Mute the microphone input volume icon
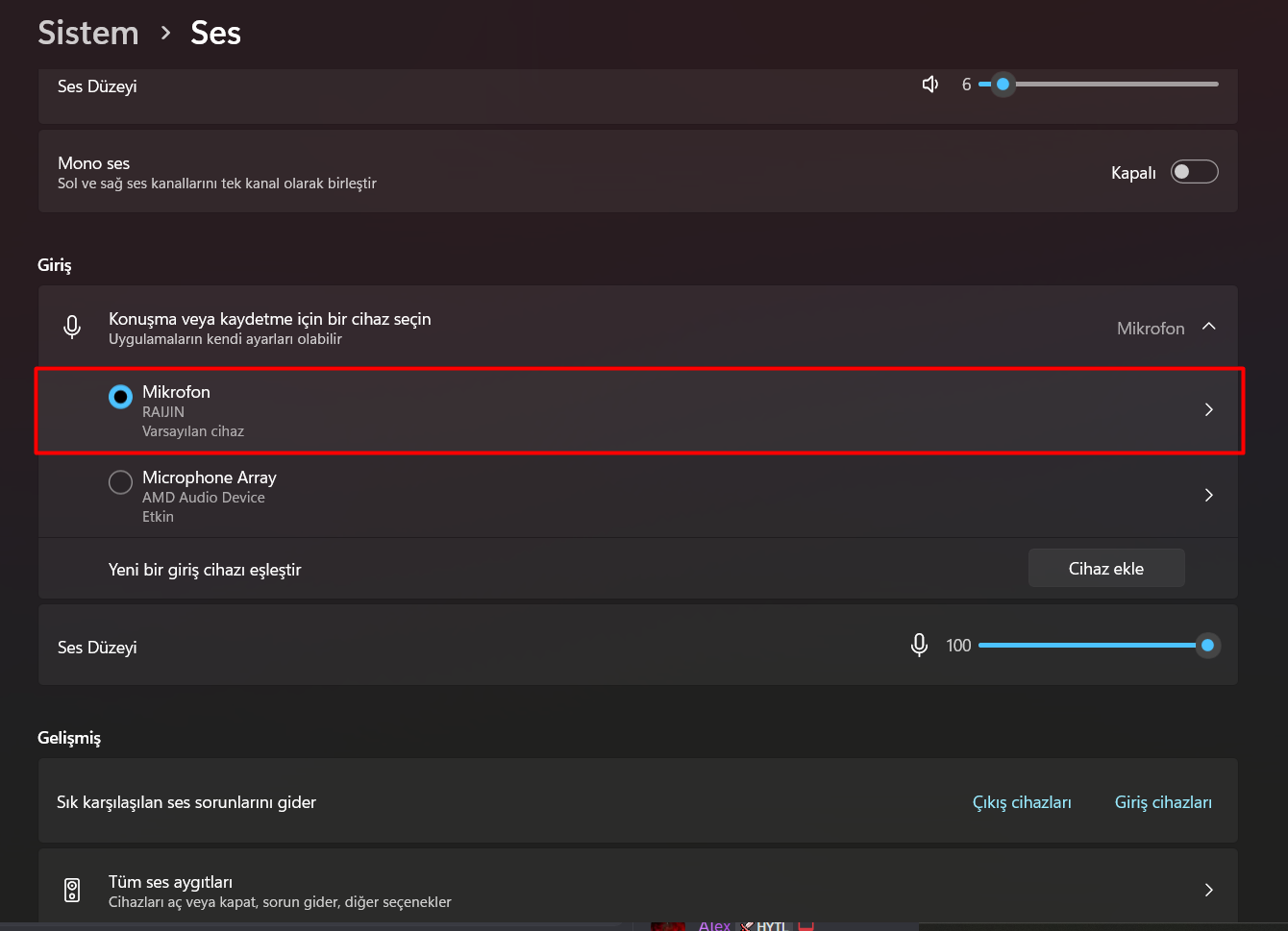Viewport: 1288px width, 931px height. pos(919,646)
